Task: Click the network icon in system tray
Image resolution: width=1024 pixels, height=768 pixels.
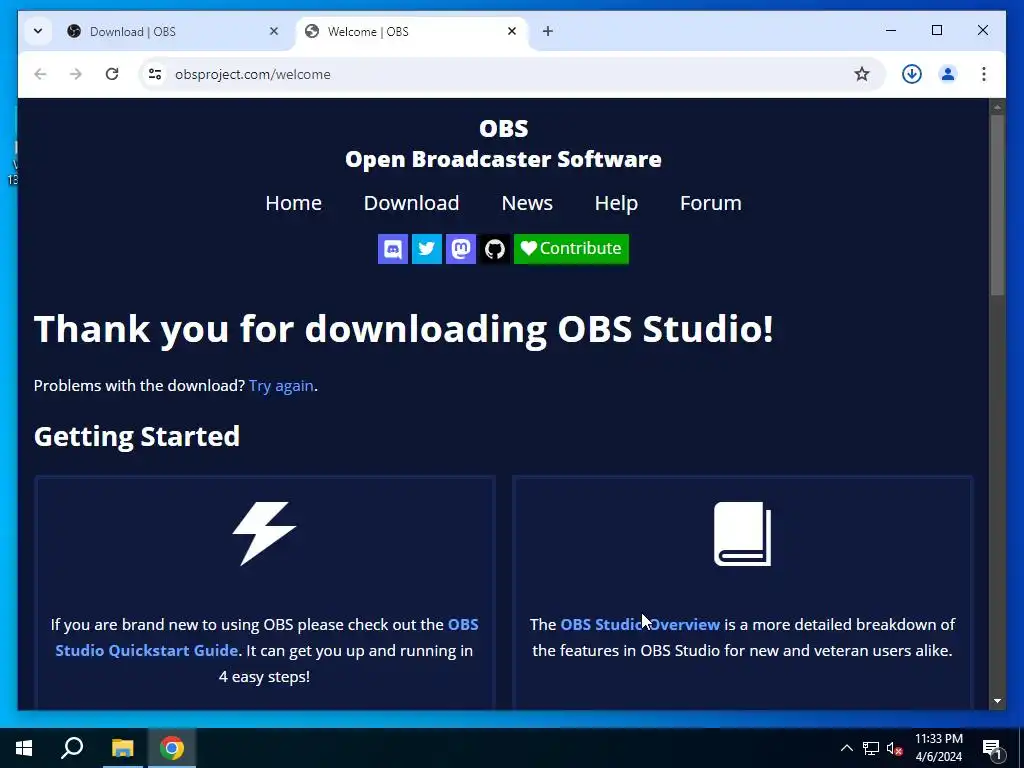Action: tap(871, 748)
